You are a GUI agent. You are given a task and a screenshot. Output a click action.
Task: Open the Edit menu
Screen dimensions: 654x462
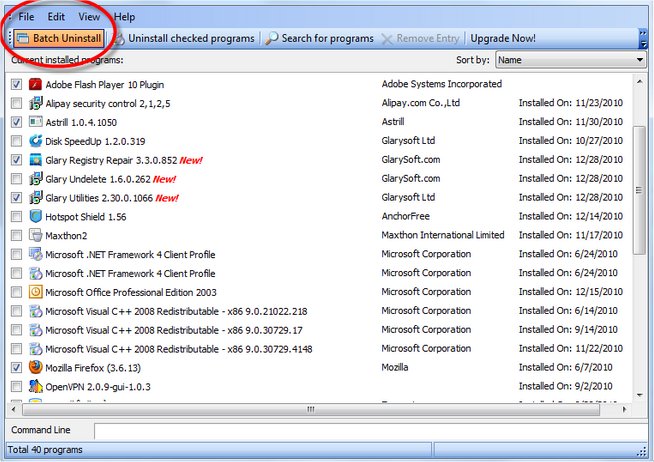(56, 17)
